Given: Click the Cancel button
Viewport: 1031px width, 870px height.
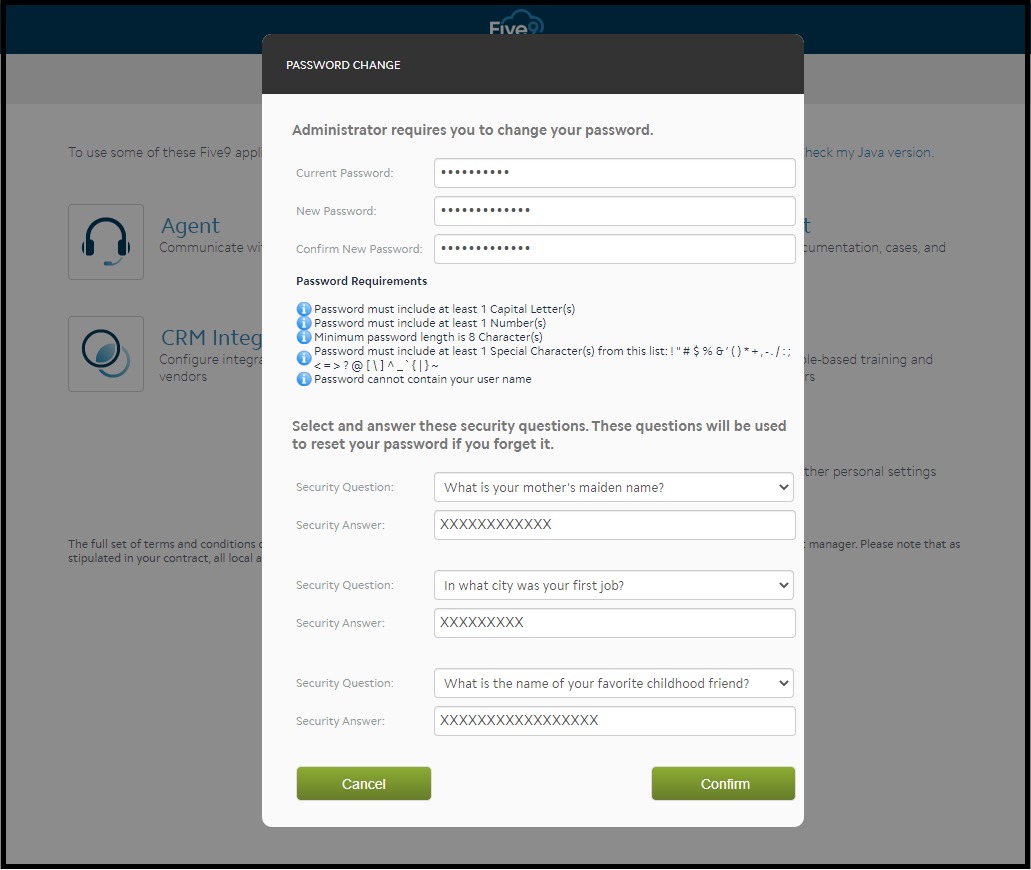Looking at the screenshot, I should 364,784.
